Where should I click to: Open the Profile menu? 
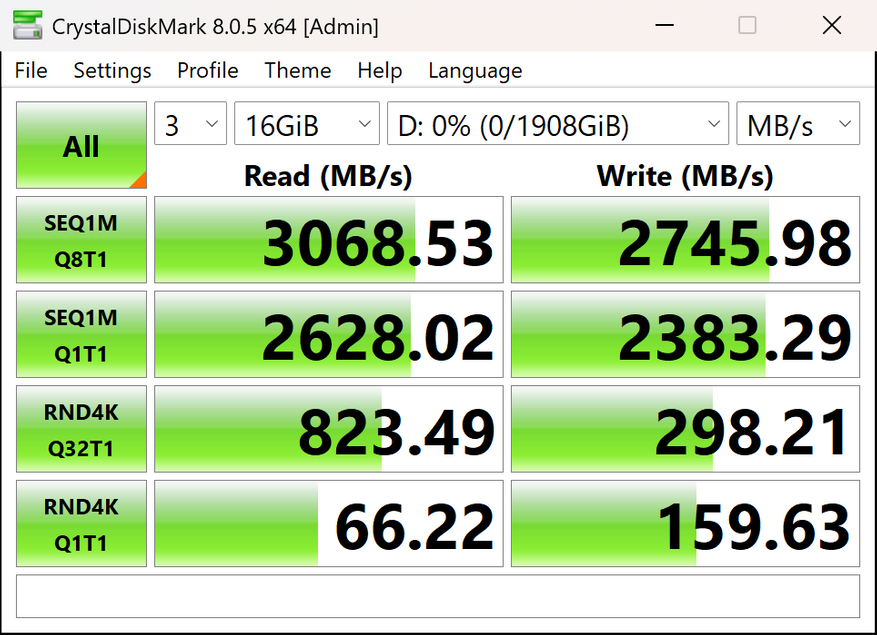[208, 71]
